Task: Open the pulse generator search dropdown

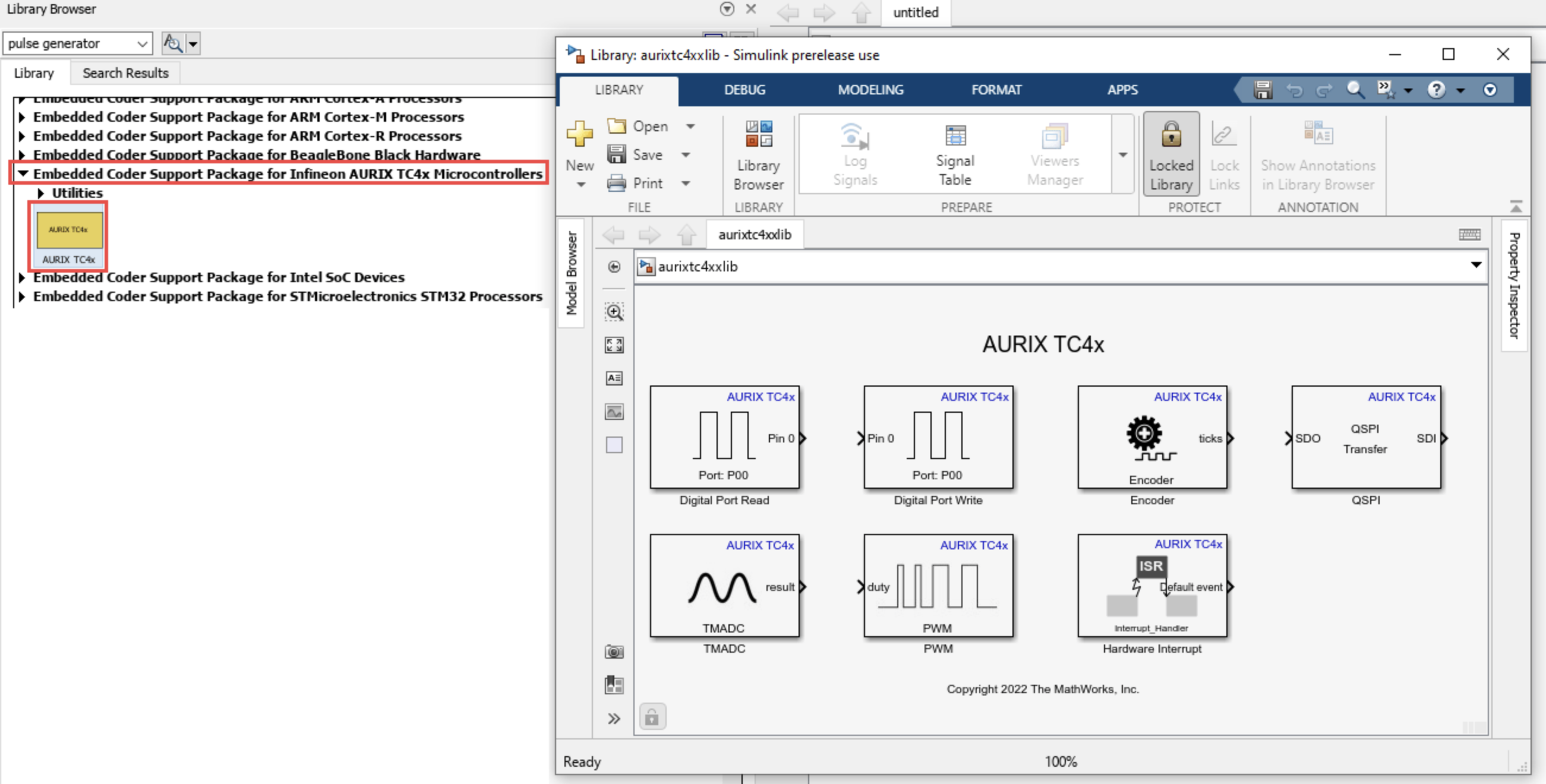Action: coord(141,44)
